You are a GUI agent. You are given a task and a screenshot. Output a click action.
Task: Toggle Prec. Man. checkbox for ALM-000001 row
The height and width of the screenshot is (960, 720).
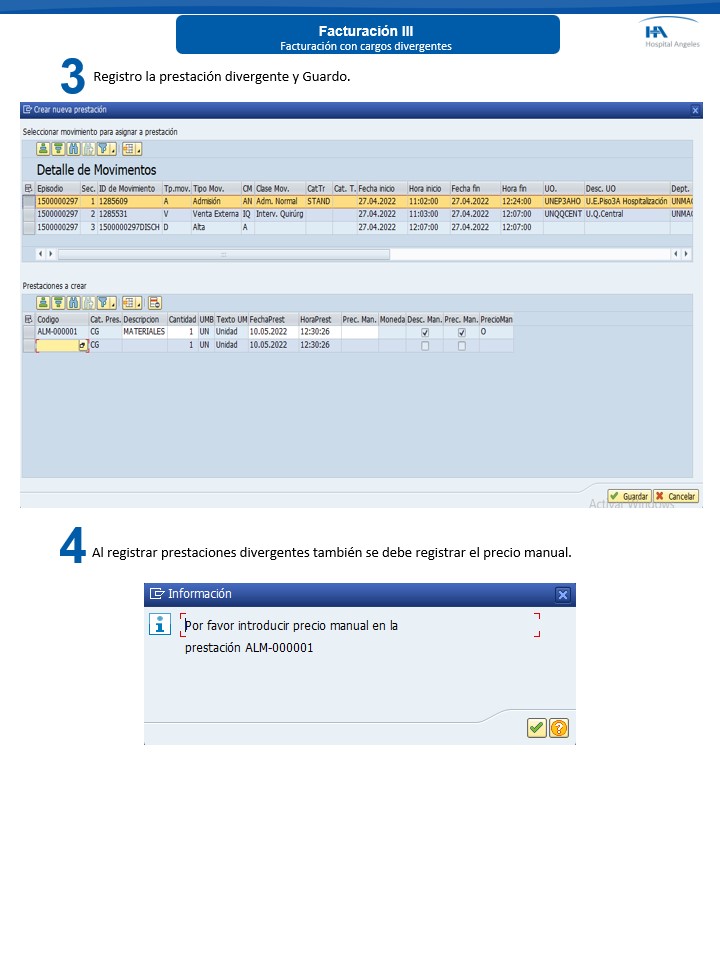point(461,332)
